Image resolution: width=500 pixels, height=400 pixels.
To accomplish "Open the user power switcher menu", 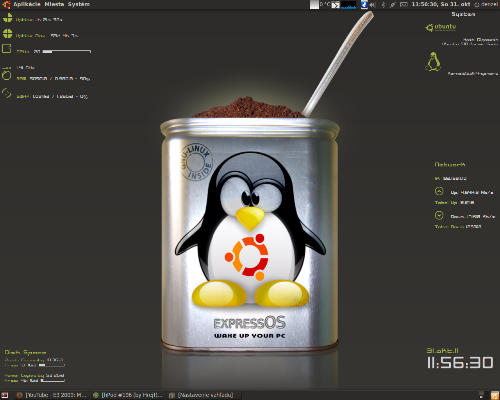I will pos(486,4).
